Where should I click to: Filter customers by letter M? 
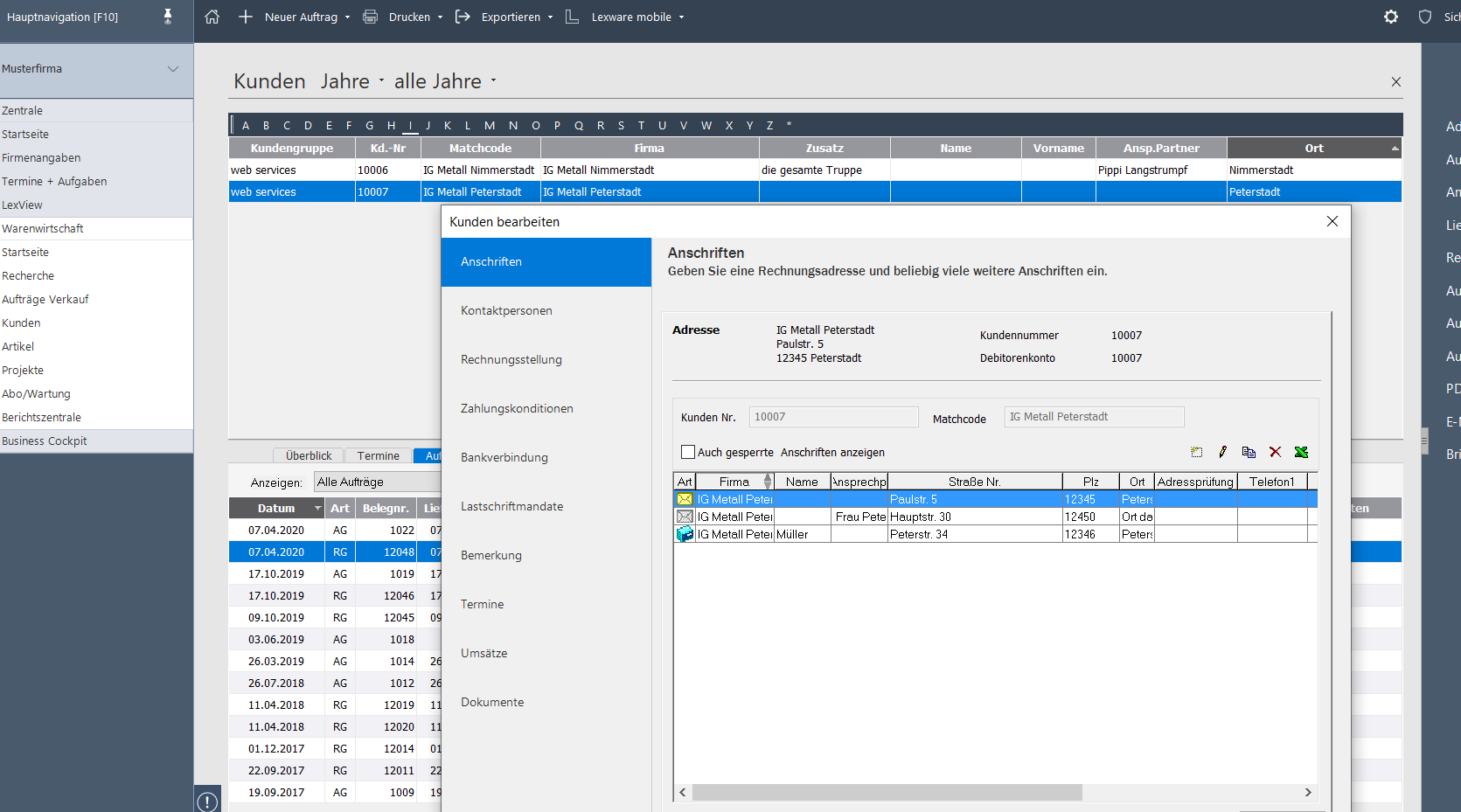[489, 125]
